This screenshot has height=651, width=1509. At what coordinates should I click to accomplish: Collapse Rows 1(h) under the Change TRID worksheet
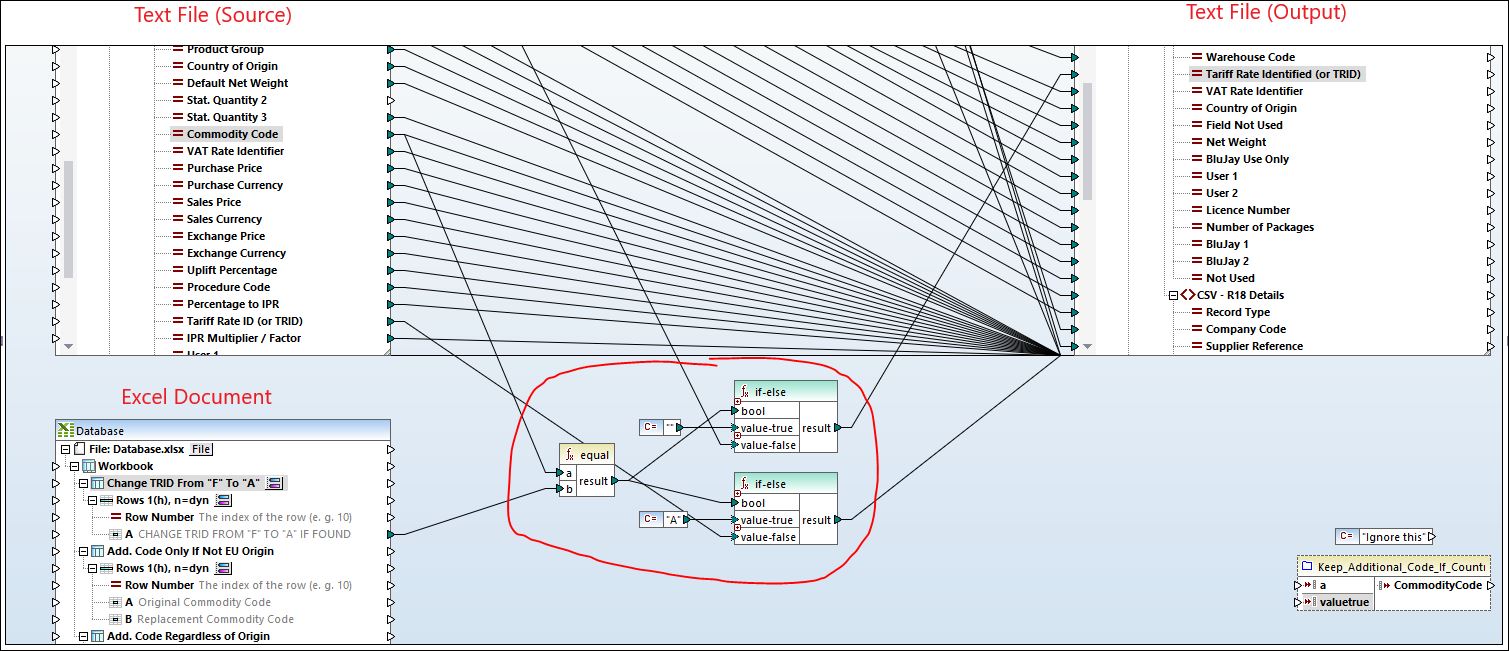tap(92, 500)
